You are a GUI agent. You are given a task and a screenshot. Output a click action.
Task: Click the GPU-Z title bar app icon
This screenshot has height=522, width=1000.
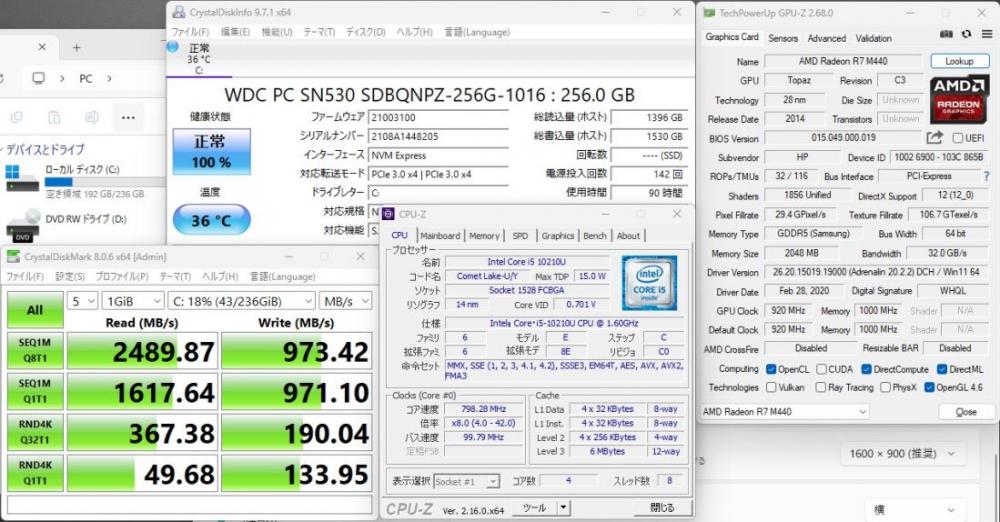709,13
